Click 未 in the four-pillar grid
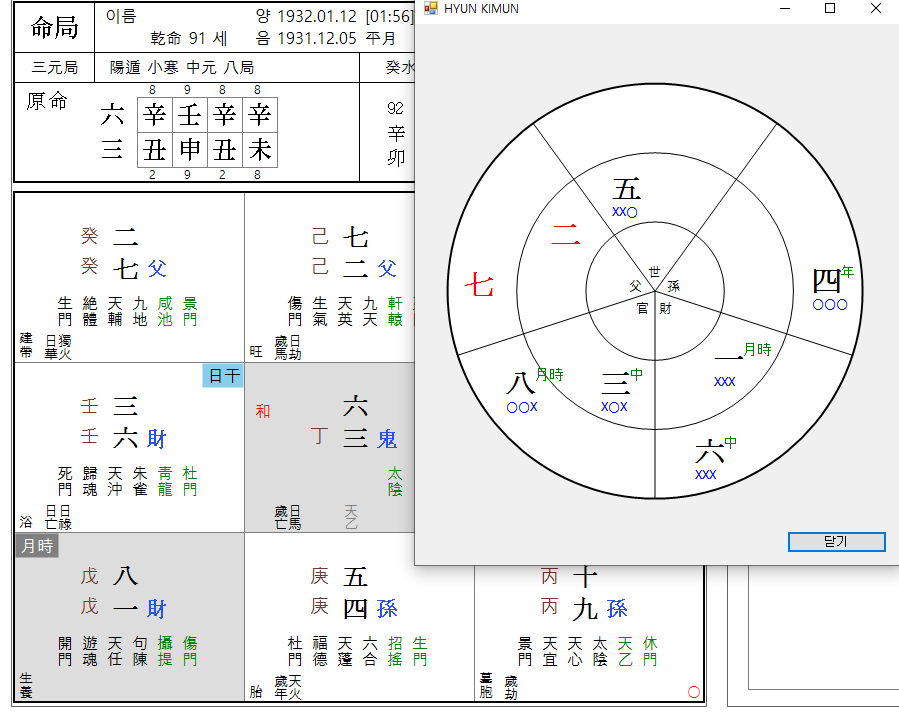The height and width of the screenshot is (720, 899). click(260, 150)
